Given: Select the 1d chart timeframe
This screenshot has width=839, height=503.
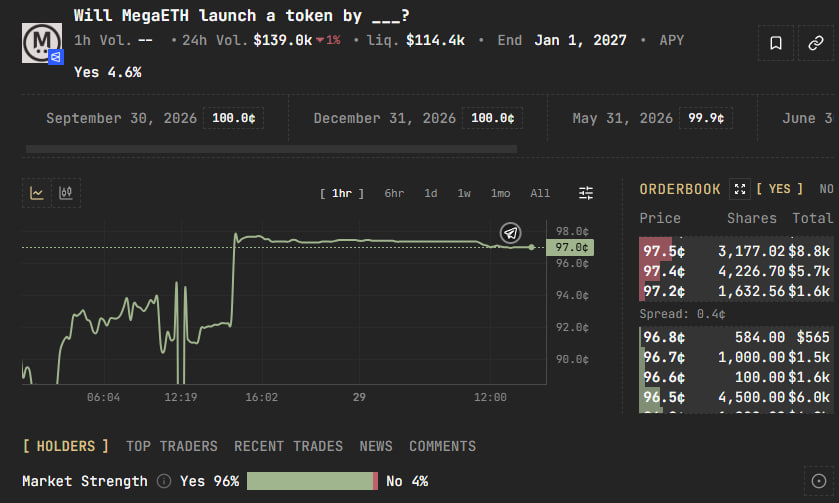Looking at the screenshot, I should [431, 193].
